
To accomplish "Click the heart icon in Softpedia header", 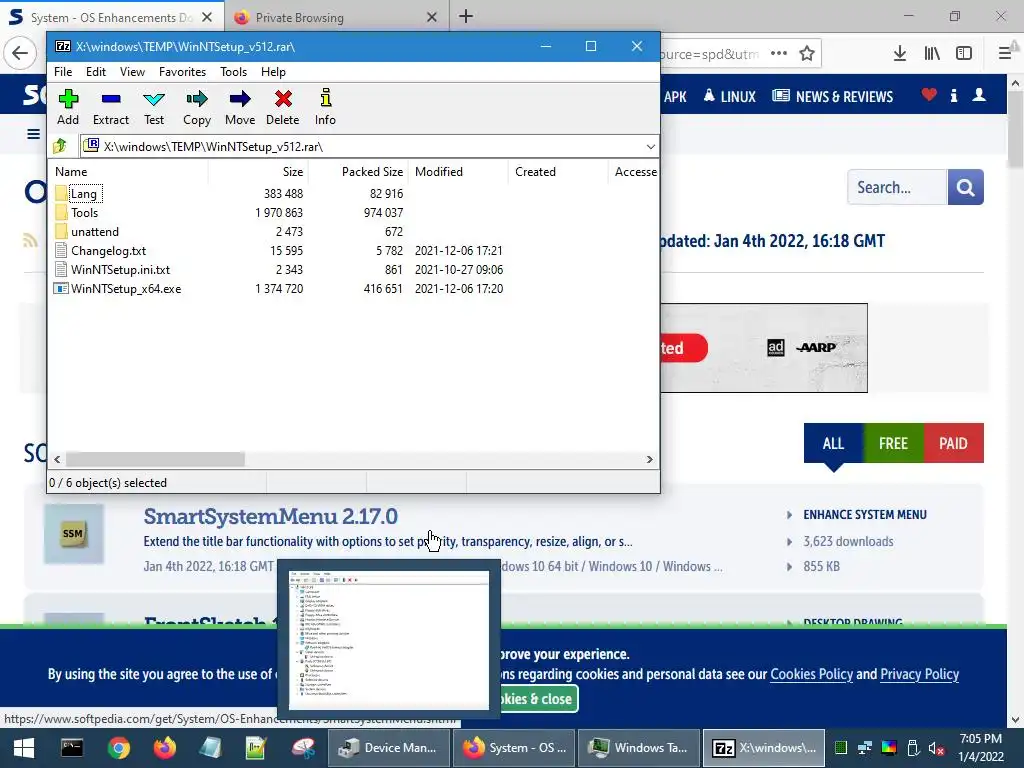I will coord(929,95).
